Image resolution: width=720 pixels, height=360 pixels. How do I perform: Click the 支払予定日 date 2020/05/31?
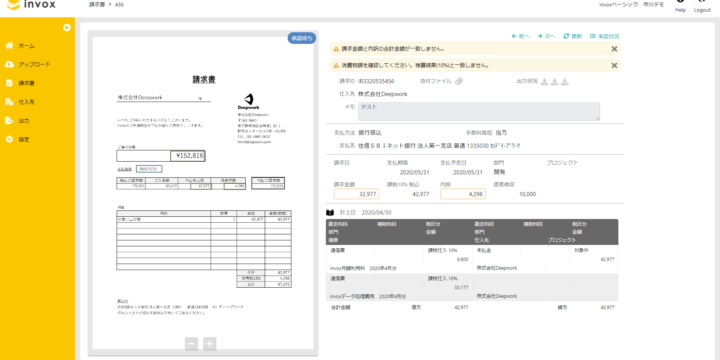click(467, 173)
